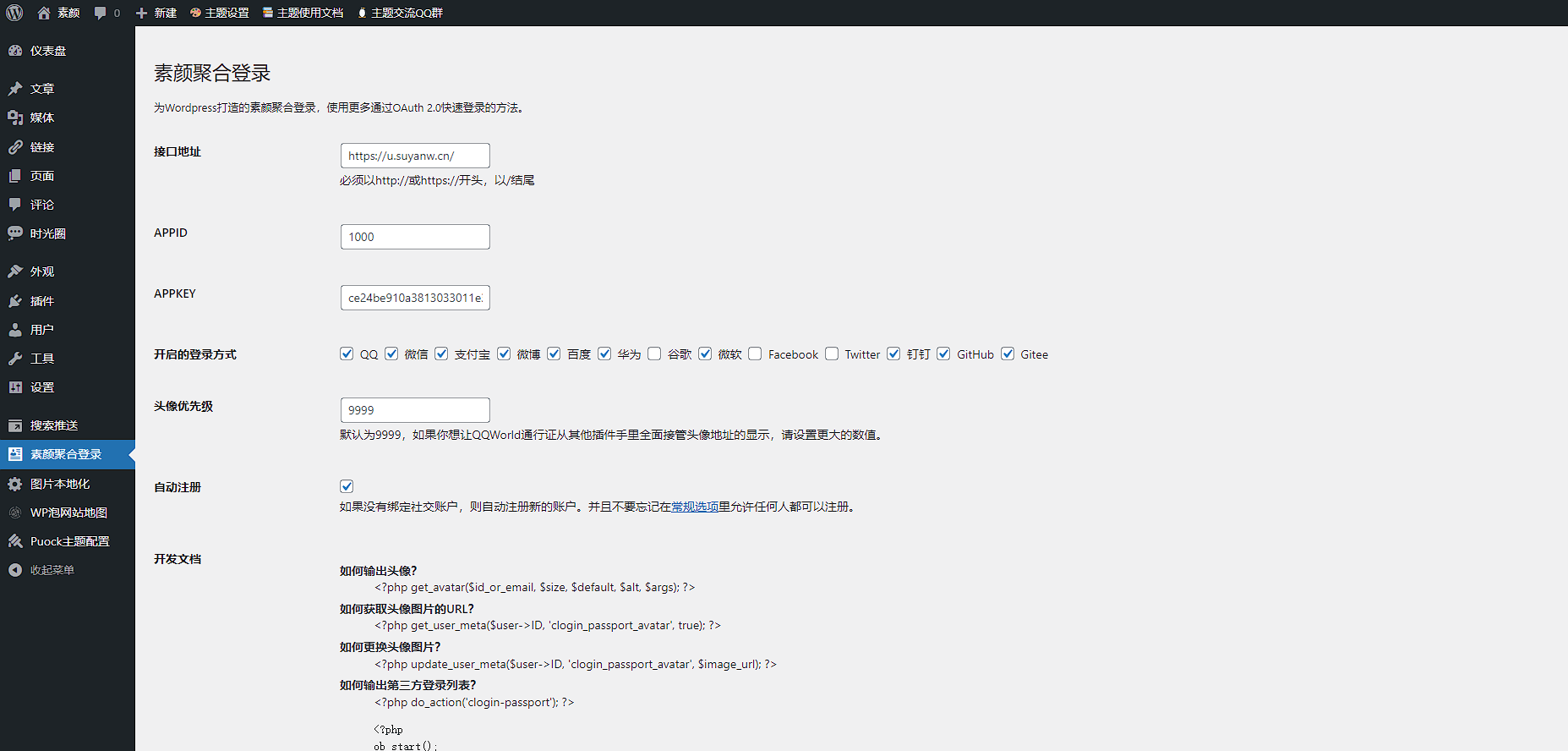
Task: Toggle the 自动注册 checkbox
Action: pos(347,486)
